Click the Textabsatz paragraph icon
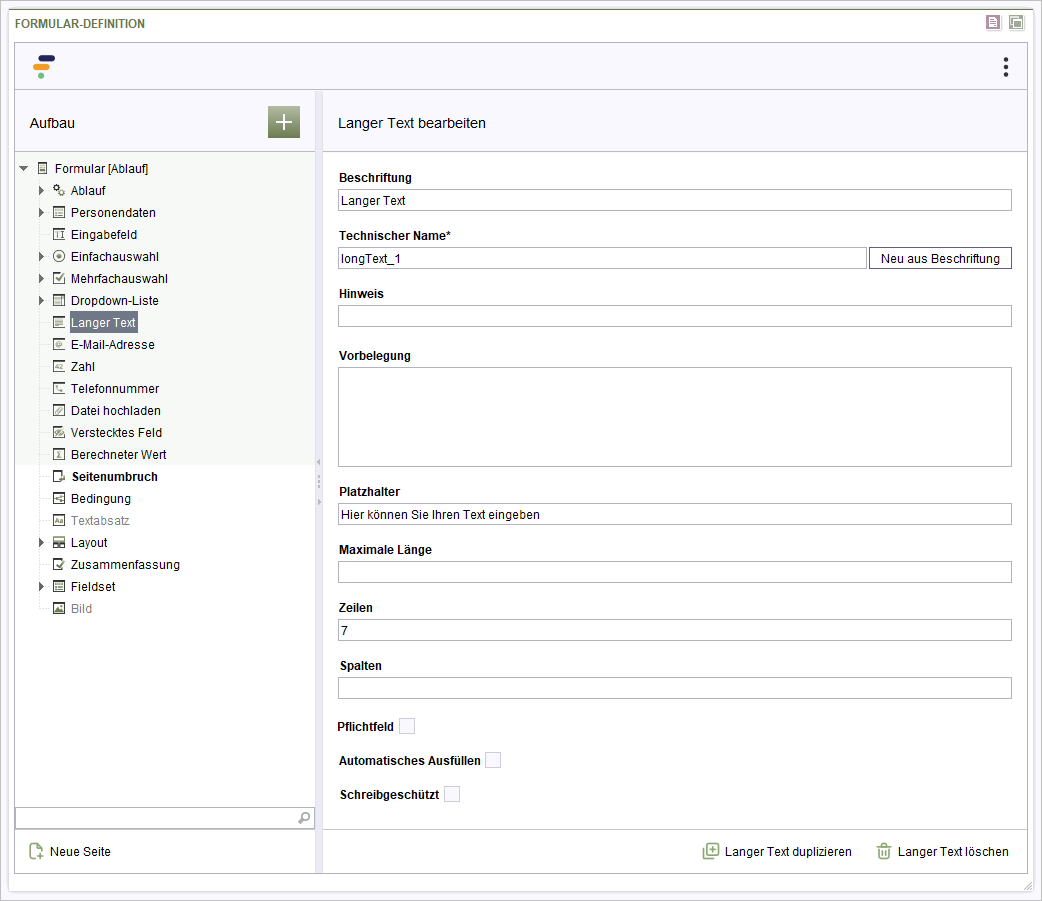Image resolution: width=1042 pixels, height=901 pixels. [59, 520]
